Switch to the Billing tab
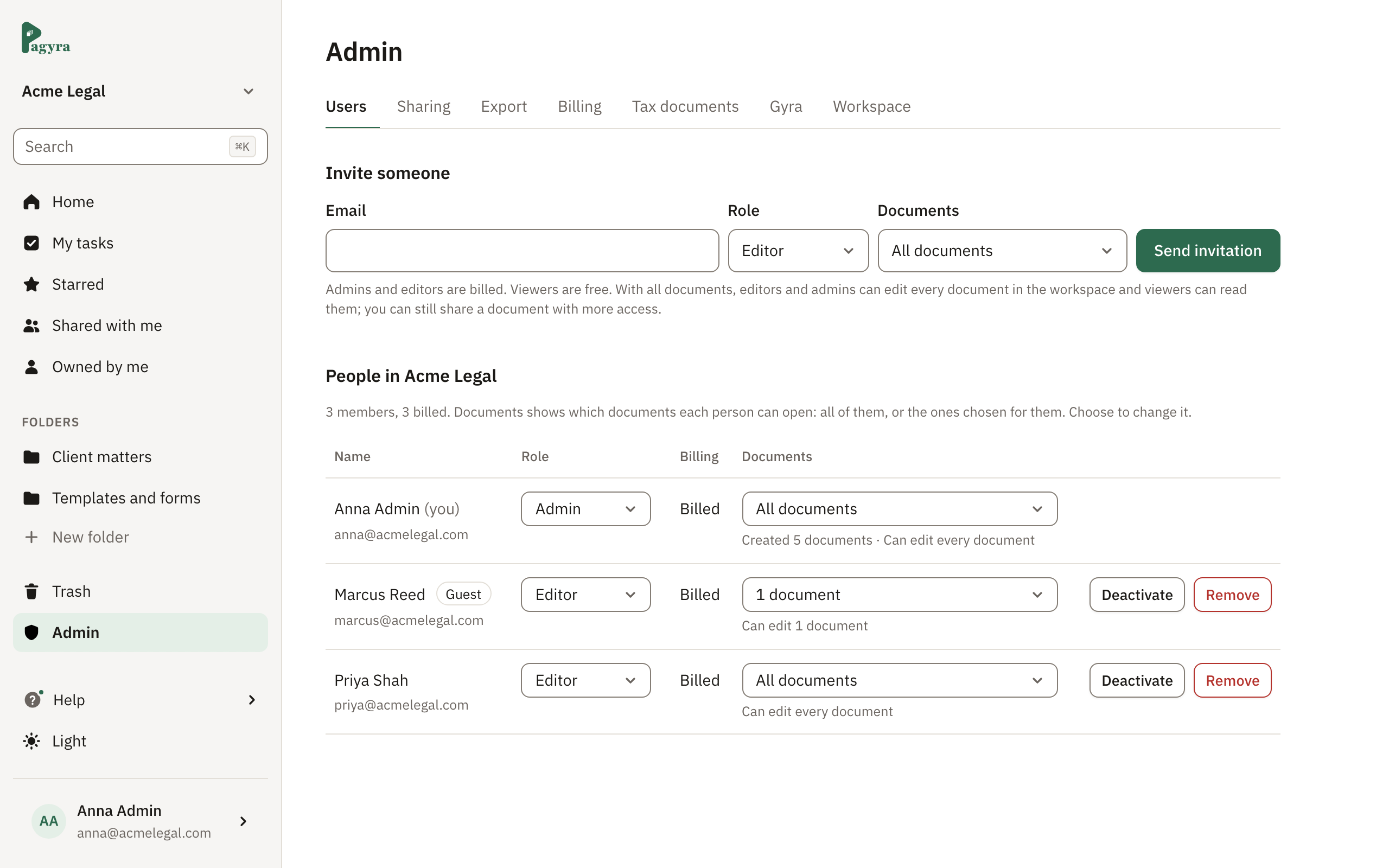 [x=579, y=106]
